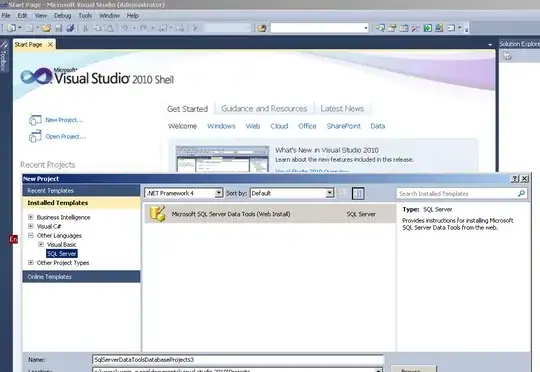
Task: Click the Undo toolbar icon
Action: pos(125,28)
